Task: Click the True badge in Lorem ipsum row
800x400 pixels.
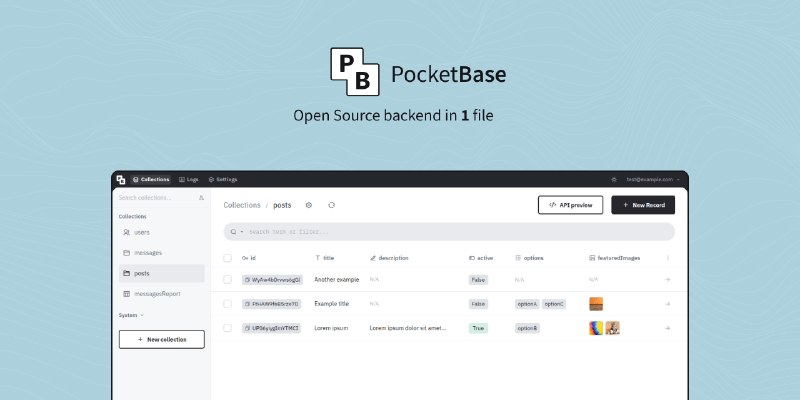Action: point(478,328)
